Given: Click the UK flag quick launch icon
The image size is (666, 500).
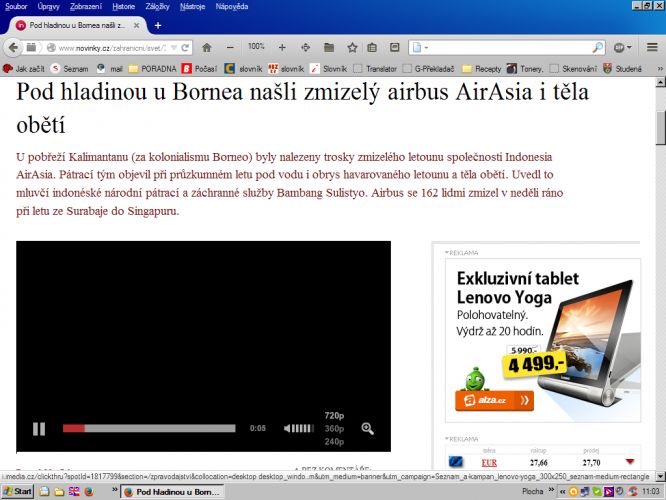Looking at the screenshot, I should coord(74,492).
